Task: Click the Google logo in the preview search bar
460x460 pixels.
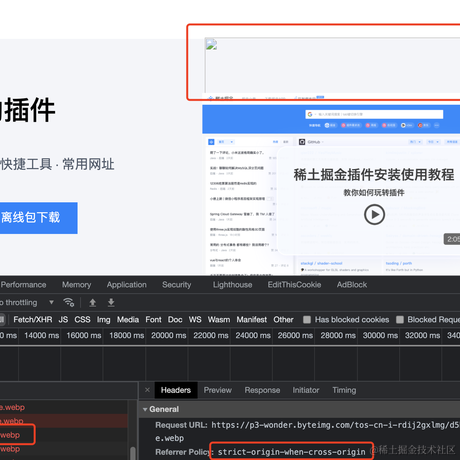Action: 310,114
